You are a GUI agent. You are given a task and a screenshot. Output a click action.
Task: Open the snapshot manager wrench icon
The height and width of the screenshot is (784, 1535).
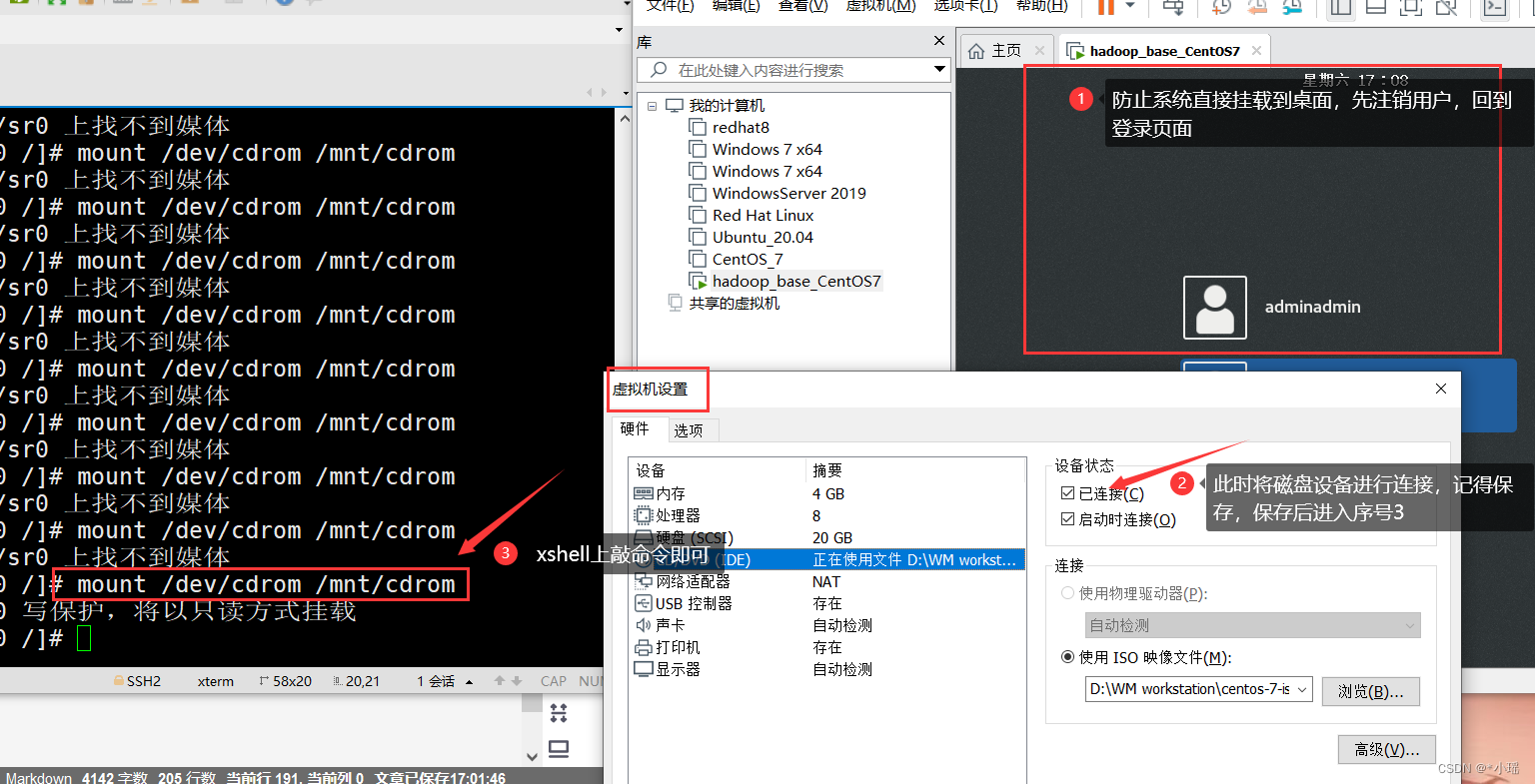tap(1292, 7)
